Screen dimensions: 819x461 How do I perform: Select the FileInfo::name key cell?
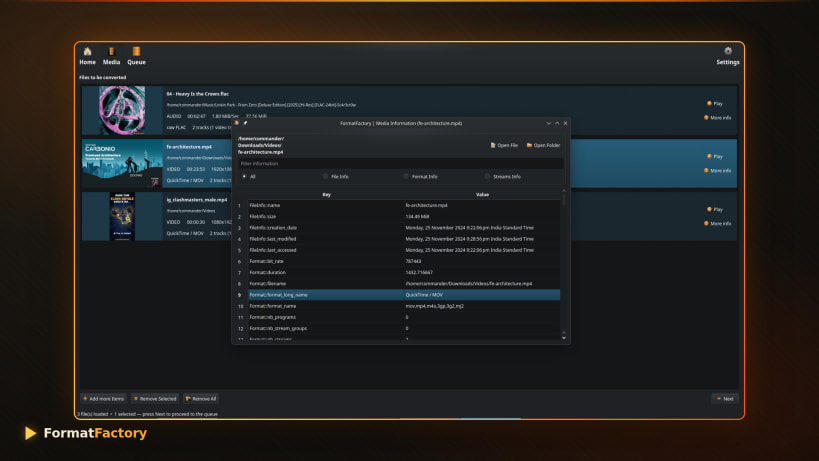point(326,205)
